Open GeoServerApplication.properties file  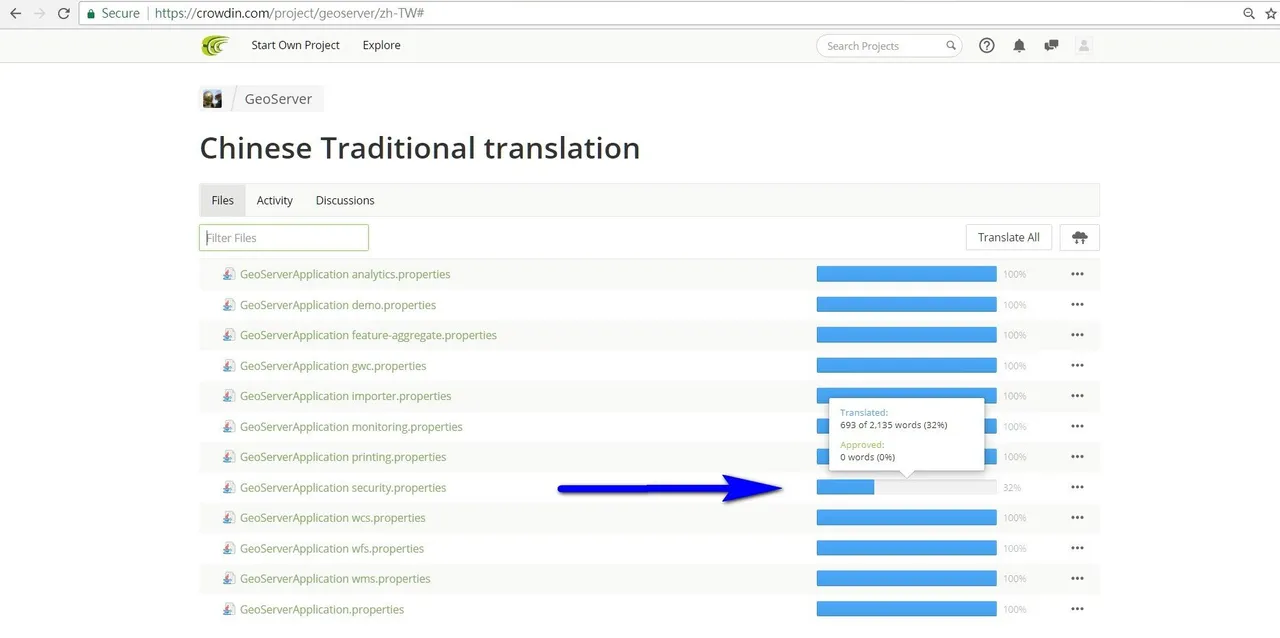click(x=322, y=610)
